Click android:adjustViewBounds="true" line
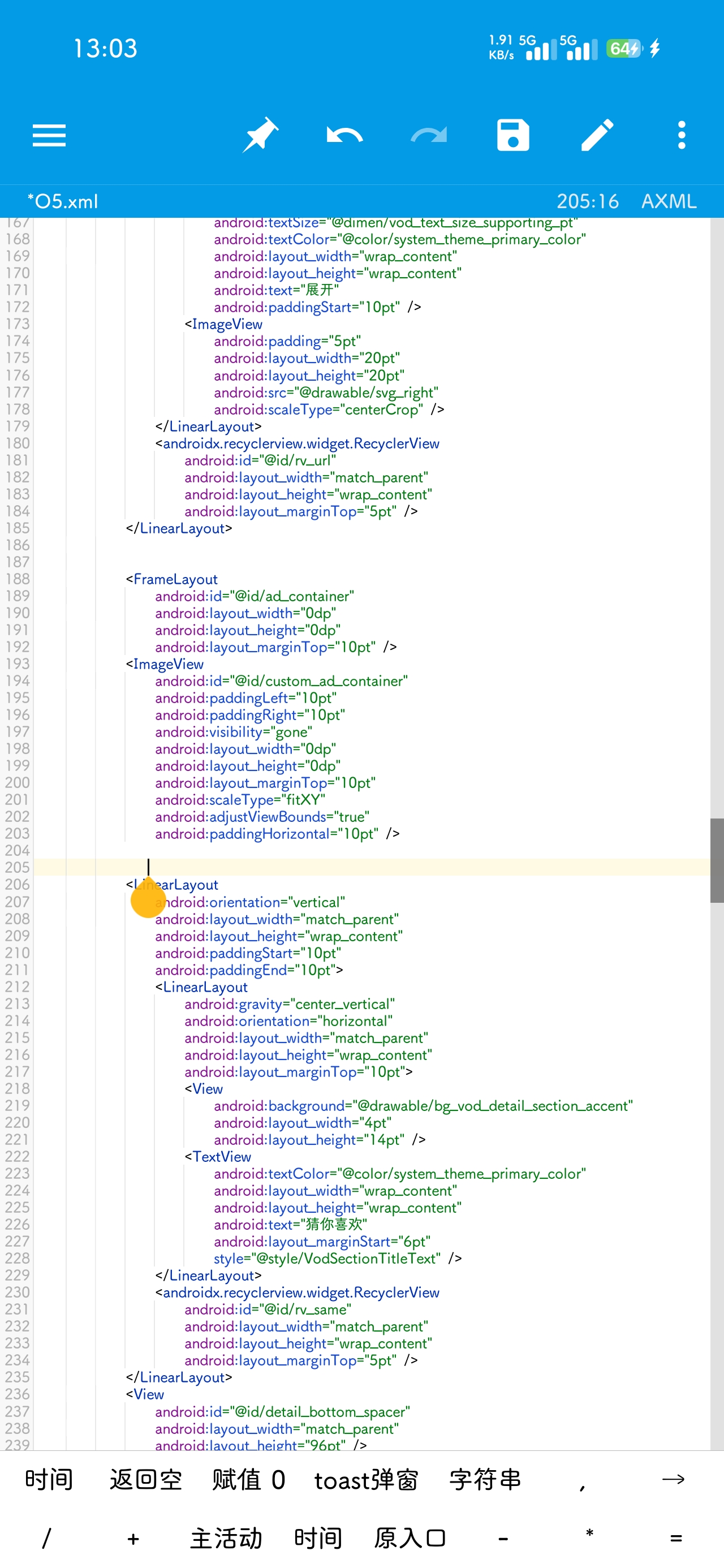This screenshot has width=724, height=1568. tap(262, 817)
